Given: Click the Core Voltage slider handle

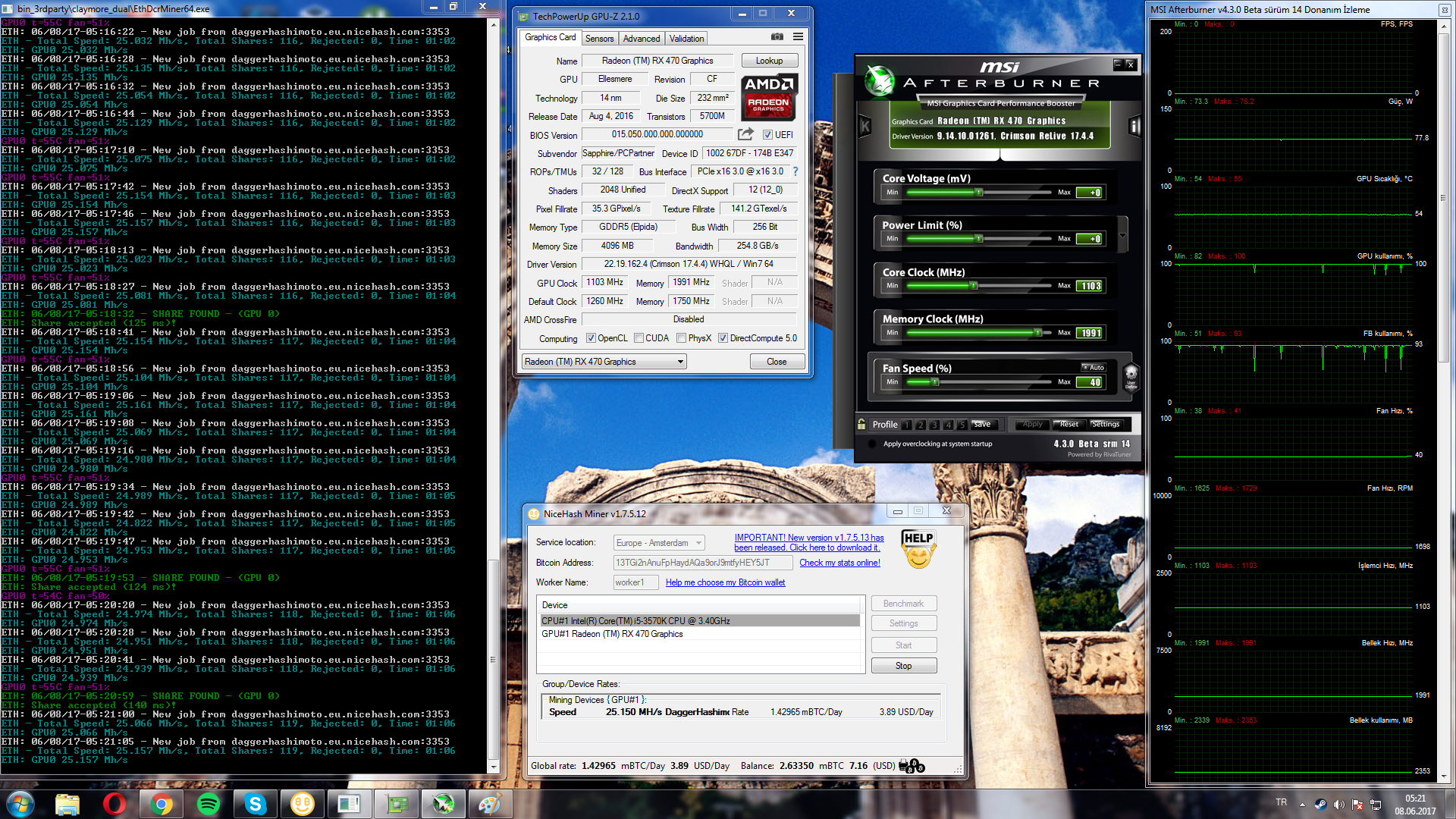Looking at the screenshot, I should click(979, 193).
